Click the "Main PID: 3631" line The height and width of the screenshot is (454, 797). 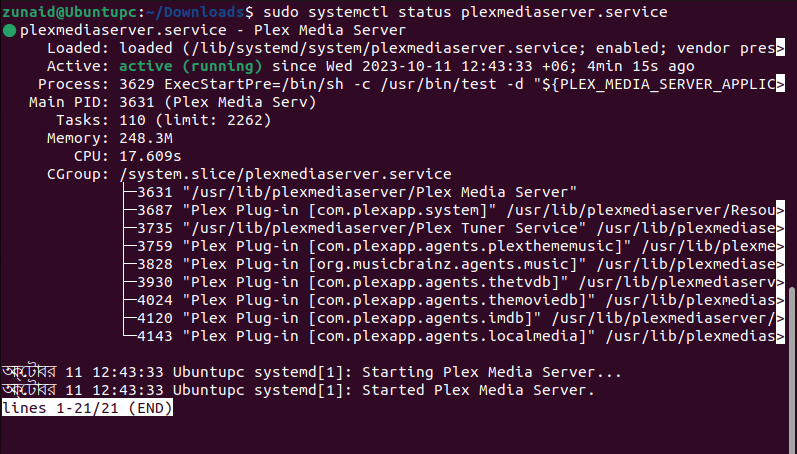[x=168, y=101]
